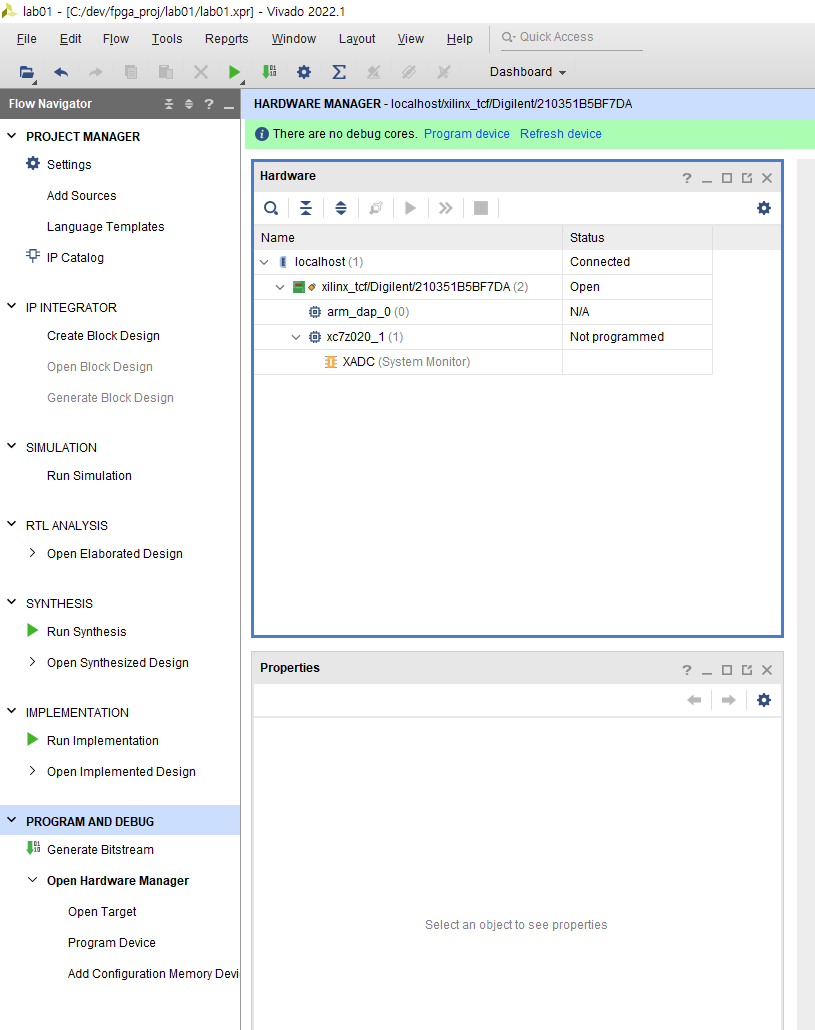Click Open Target under Hardware Manager
This screenshot has height=1030, width=815.
coord(102,912)
